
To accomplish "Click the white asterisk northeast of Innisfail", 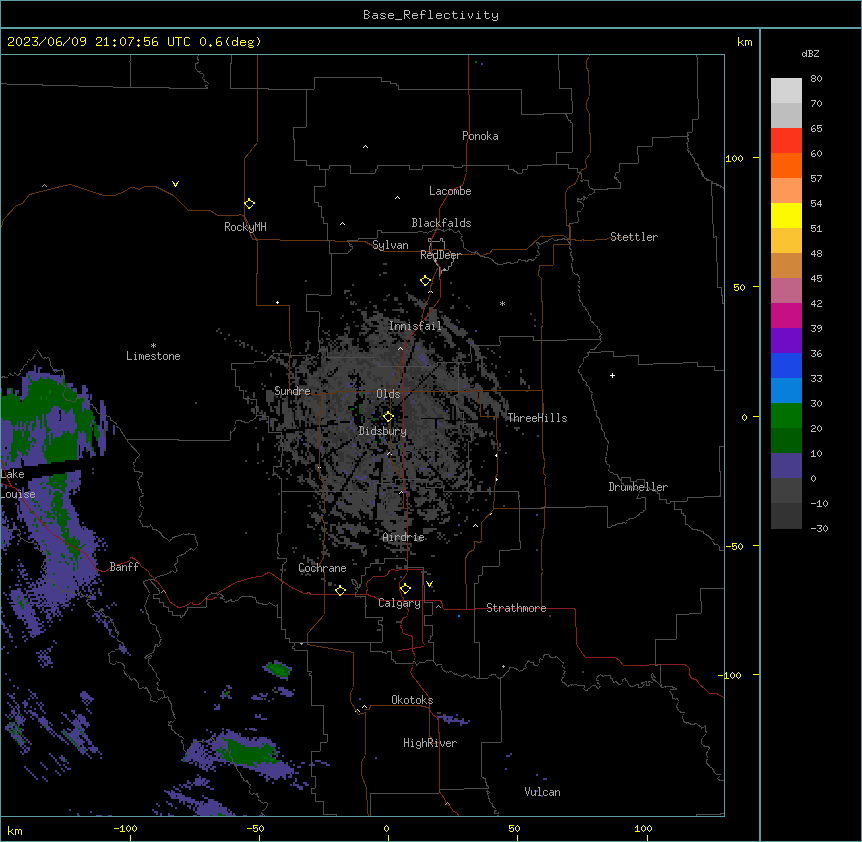I will [x=502, y=303].
